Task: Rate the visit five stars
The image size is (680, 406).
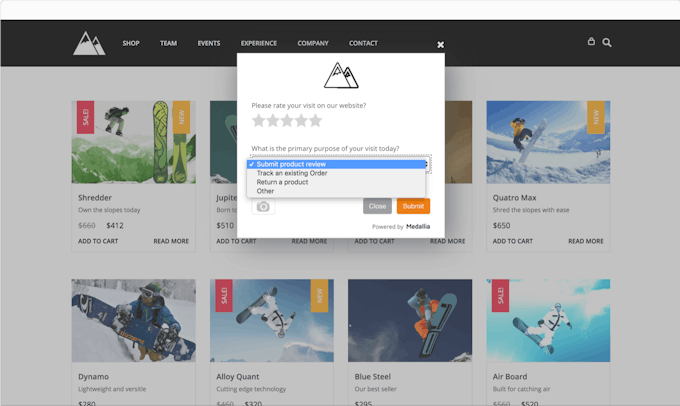Action: tap(316, 121)
